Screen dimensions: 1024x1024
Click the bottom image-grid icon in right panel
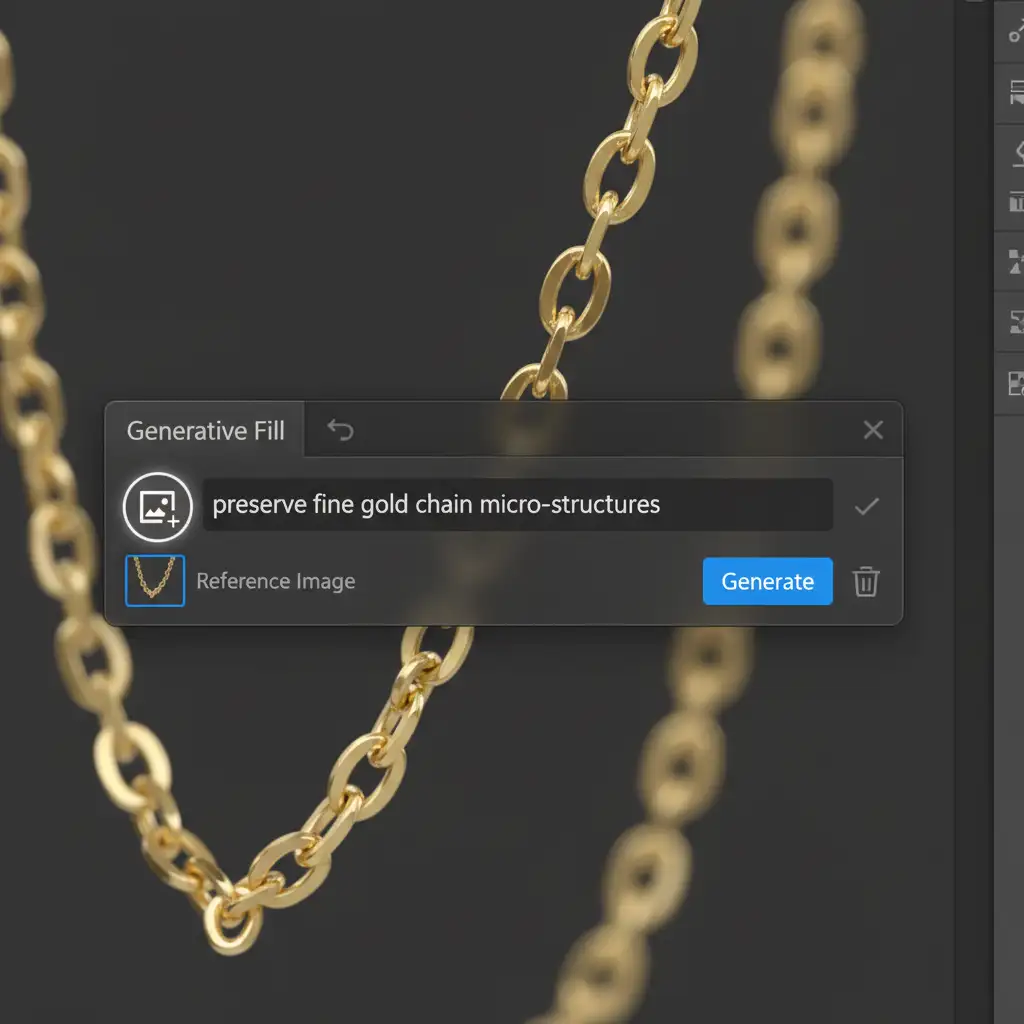coord(1015,382)
